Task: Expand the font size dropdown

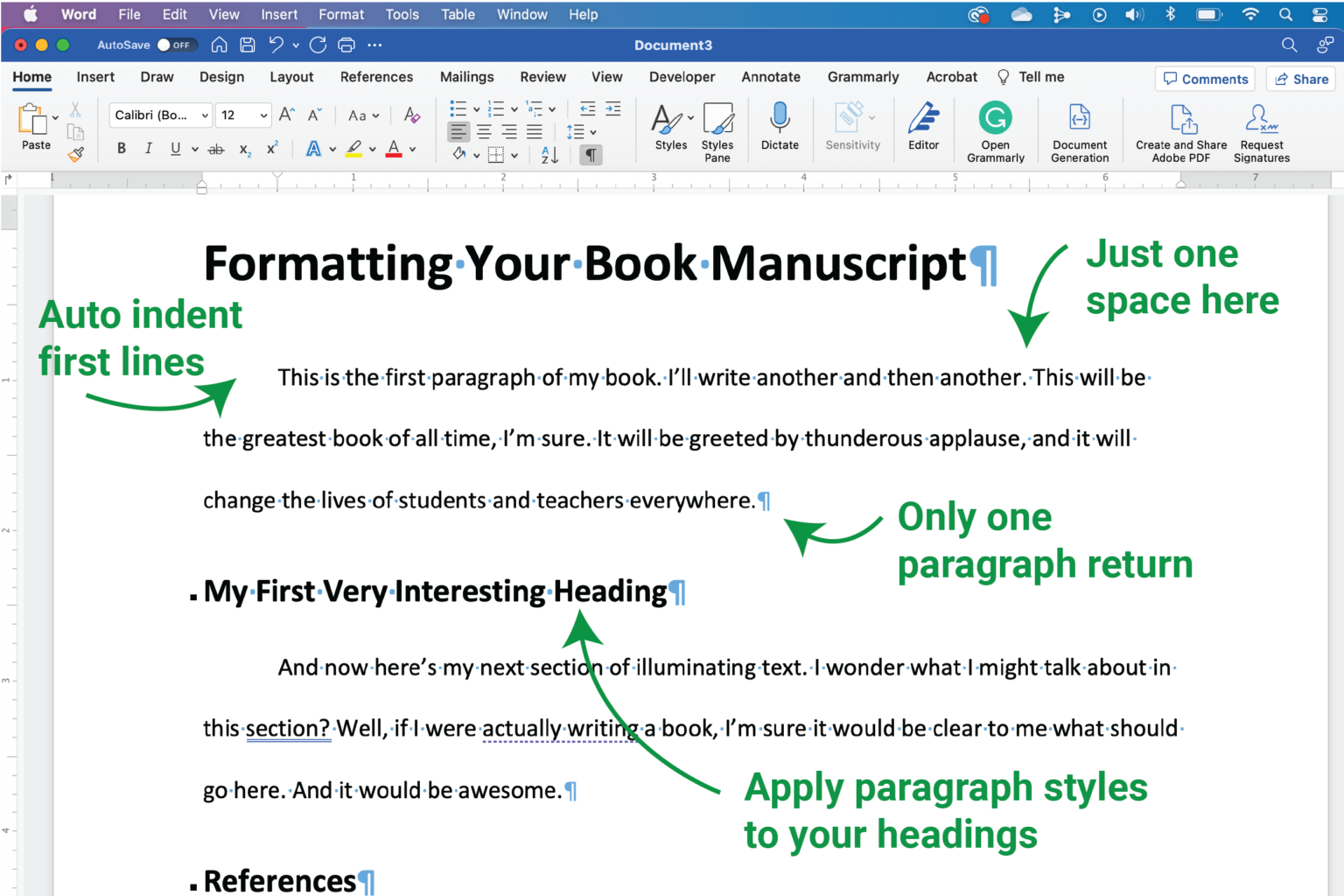Action: point(261,115)
